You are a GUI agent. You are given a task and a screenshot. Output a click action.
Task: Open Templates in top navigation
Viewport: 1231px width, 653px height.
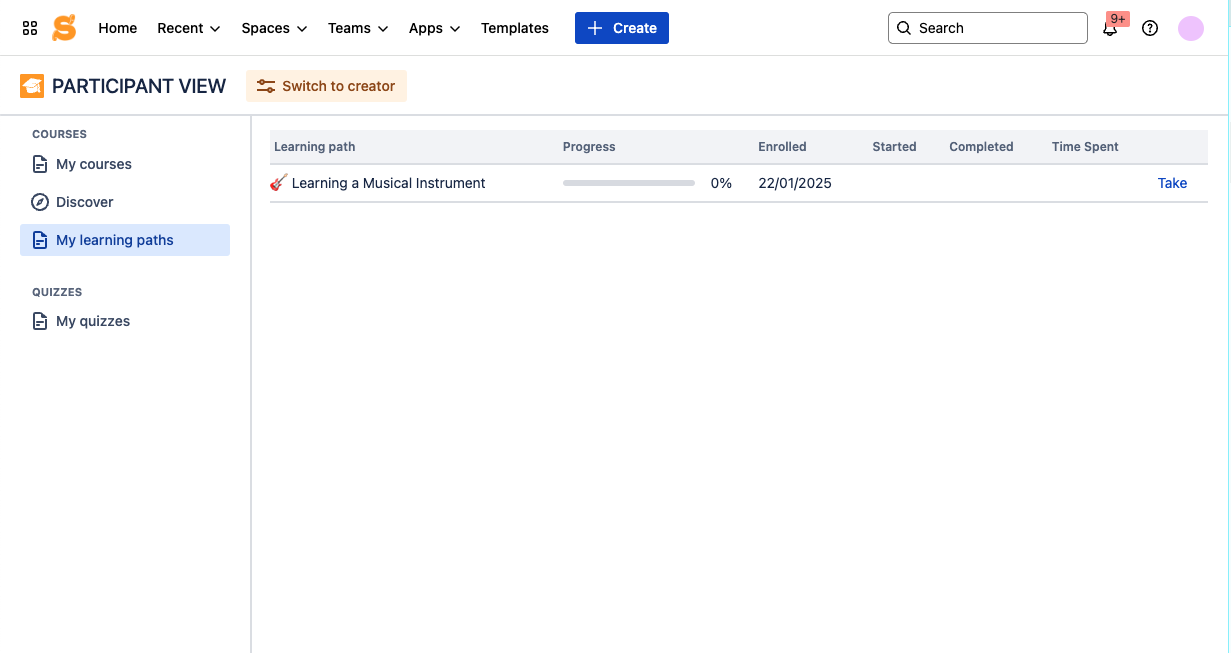coord(515,28)
